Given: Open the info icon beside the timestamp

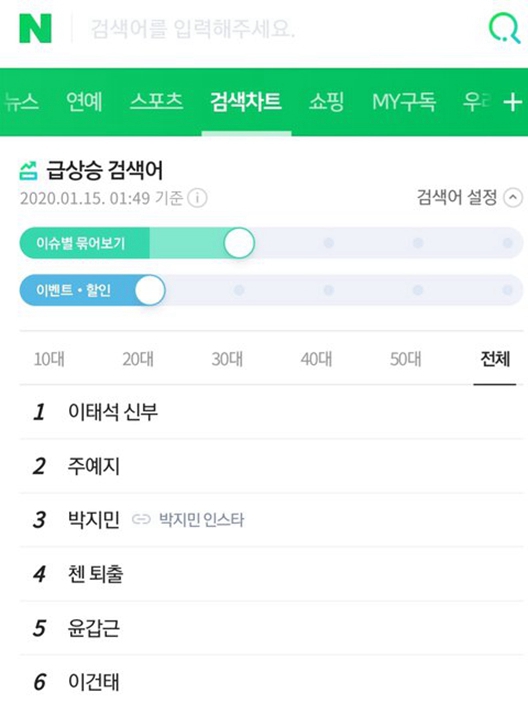Looking at the screenshot, I should click(197, 198).
